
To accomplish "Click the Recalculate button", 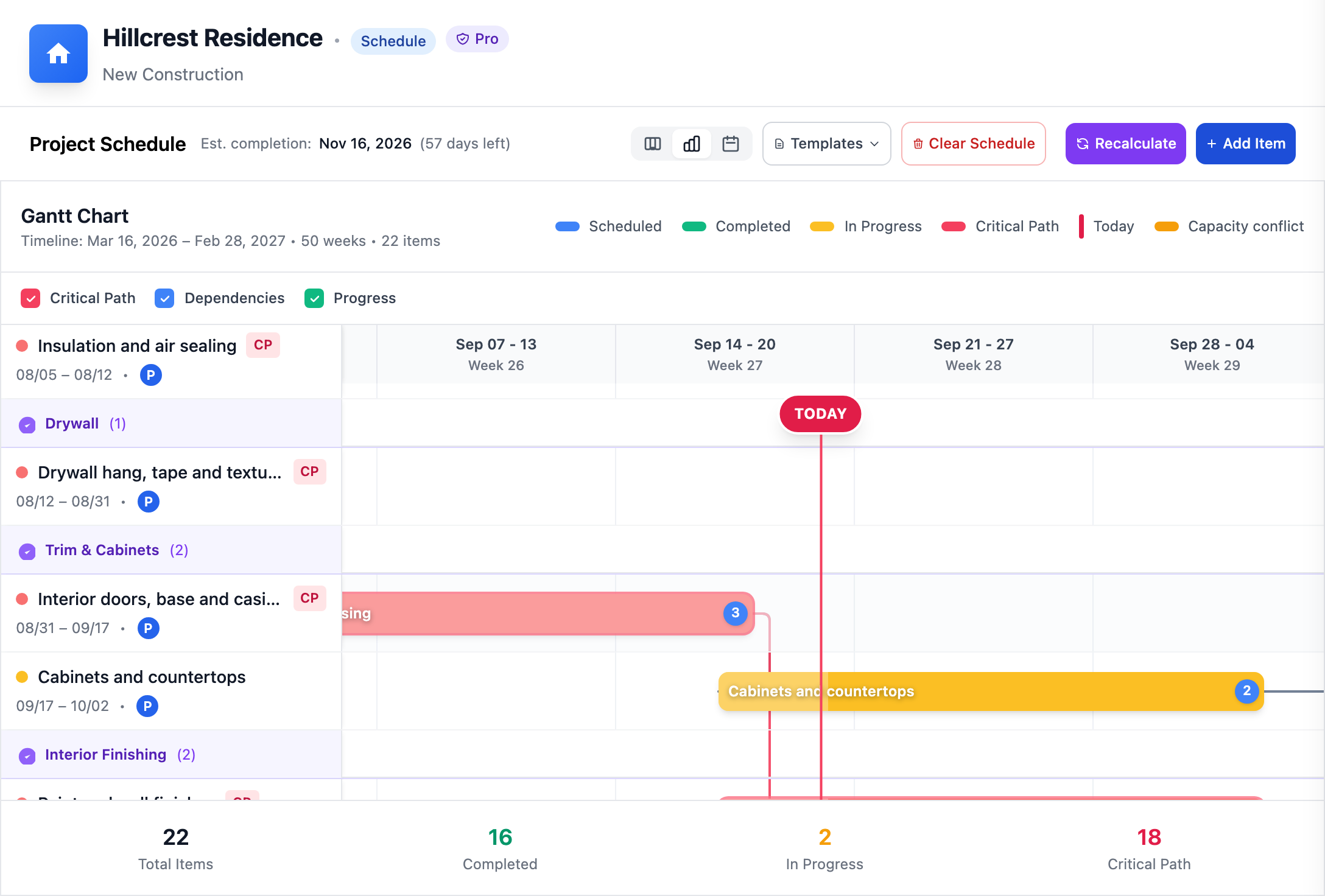I will pyautogui.click(x=1125, y=144).
